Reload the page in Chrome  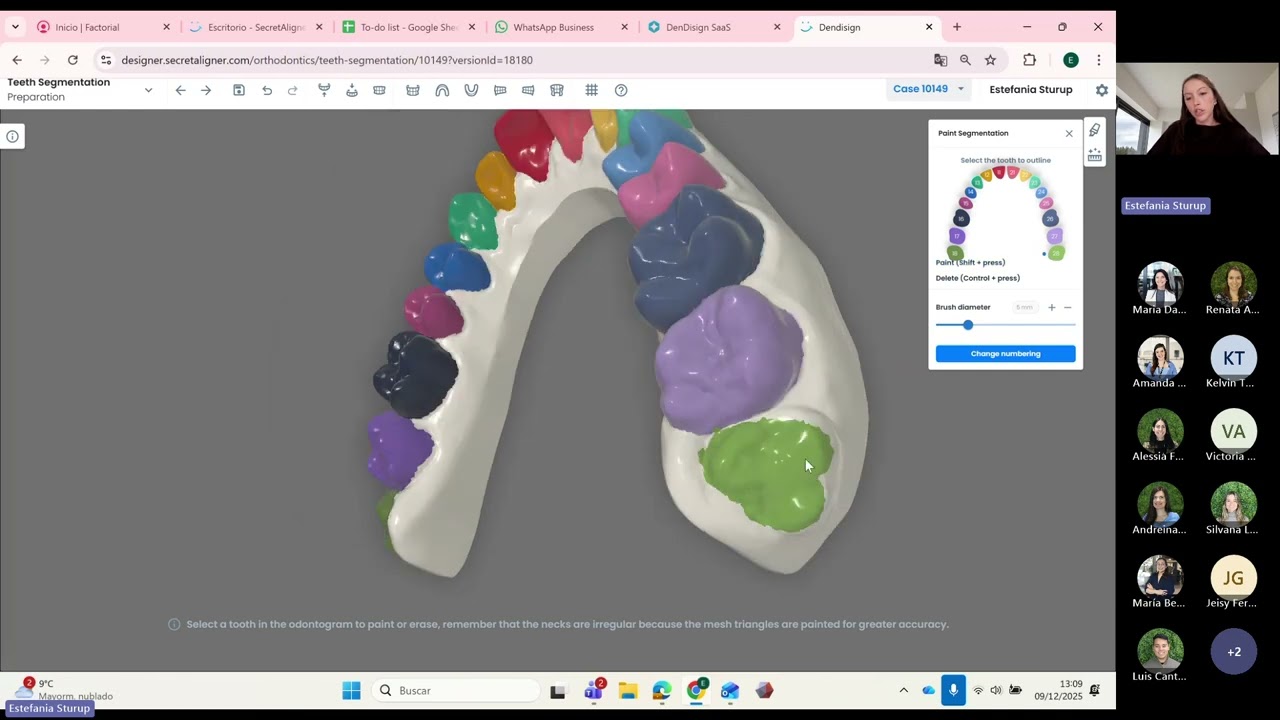tap(72, 60)
